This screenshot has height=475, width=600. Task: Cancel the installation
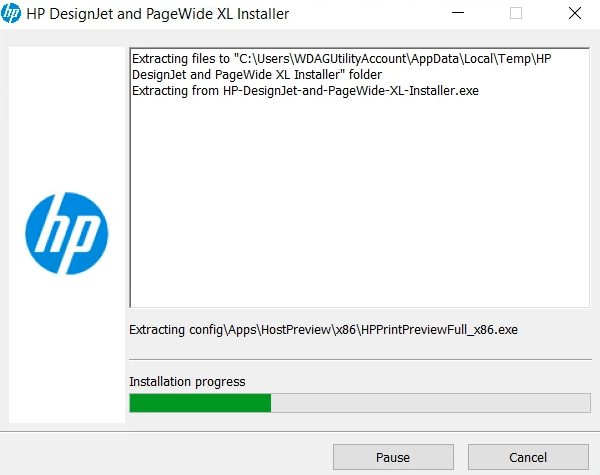tap(528, 457)
